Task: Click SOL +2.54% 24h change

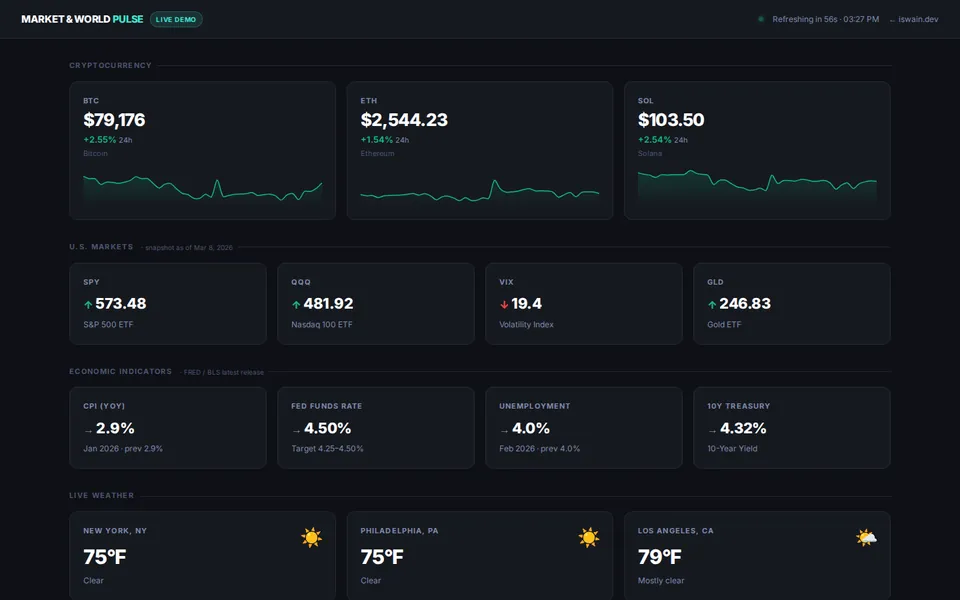Action: pyautogui.click(x=662, y=140)
